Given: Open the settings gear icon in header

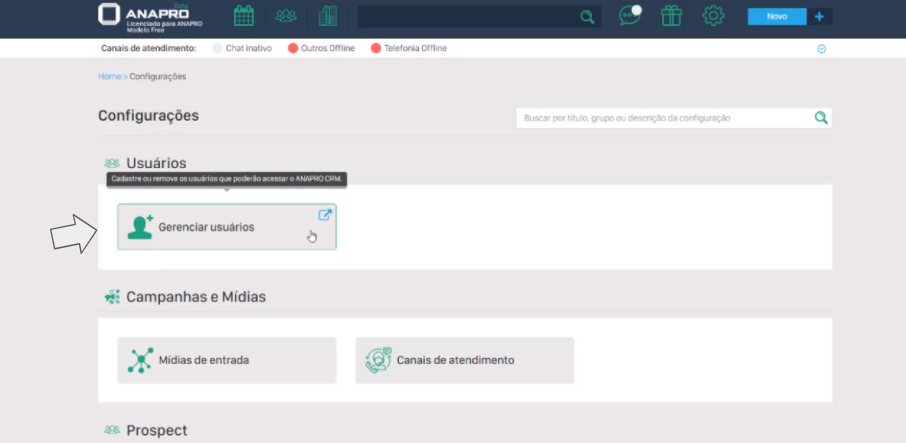Looking at the screenshot, I should [713, 16].
